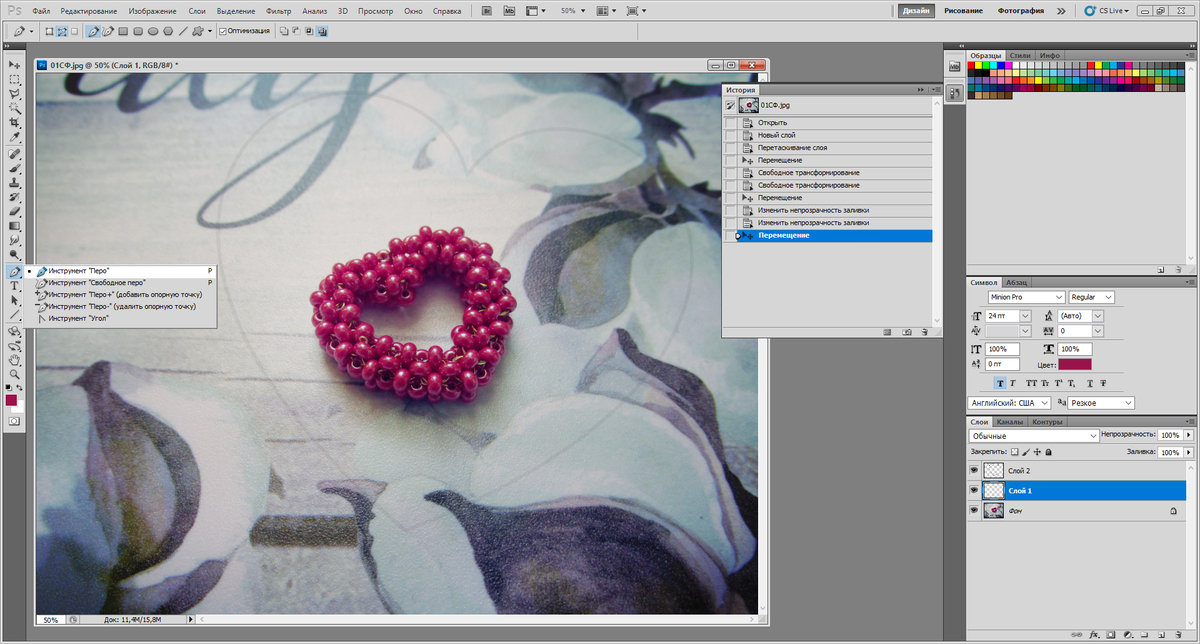This screenshot has width=1200, height=644.
Task: Open the Слои menu
Action: coord(197,10)
